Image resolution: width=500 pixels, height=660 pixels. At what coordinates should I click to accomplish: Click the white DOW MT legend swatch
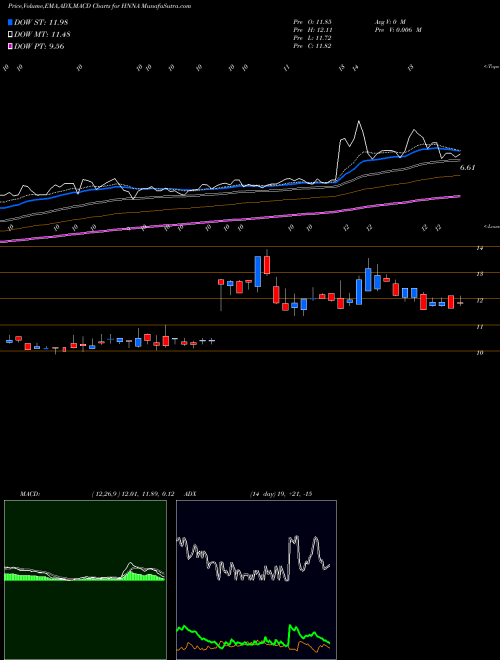click(x=11, y=35)
